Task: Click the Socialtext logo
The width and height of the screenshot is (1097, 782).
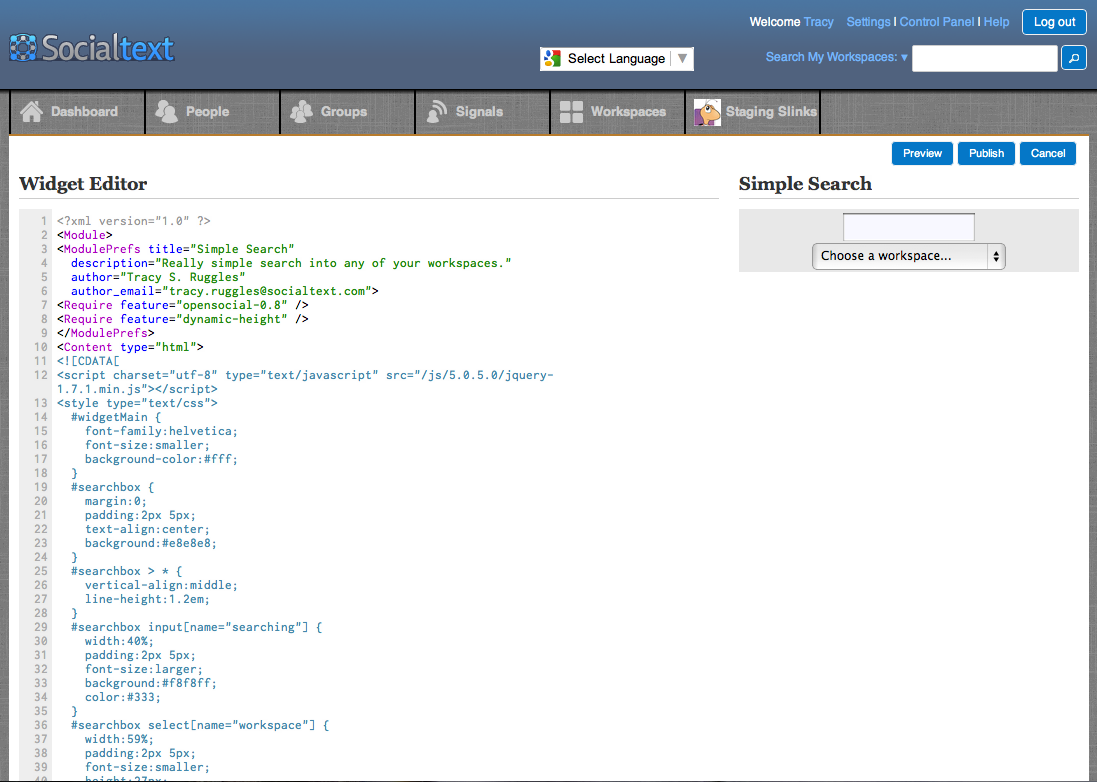Action: [92, 48]
